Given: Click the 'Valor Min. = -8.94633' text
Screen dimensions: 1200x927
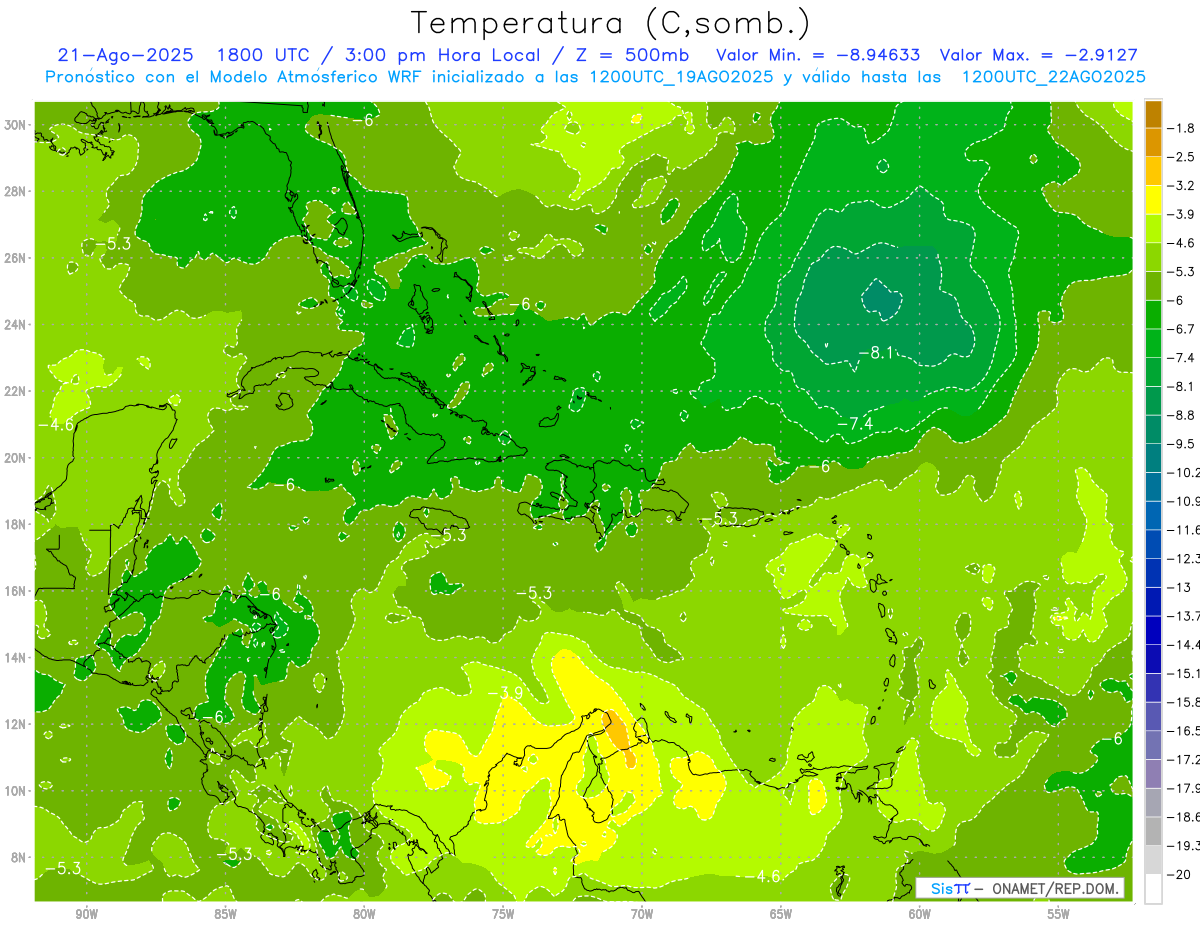Looking at the screenshot, I should click(819, 55).
